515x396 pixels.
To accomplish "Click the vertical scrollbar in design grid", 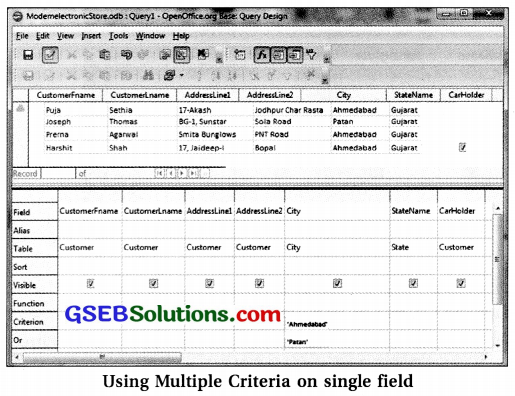I will 497,259.
